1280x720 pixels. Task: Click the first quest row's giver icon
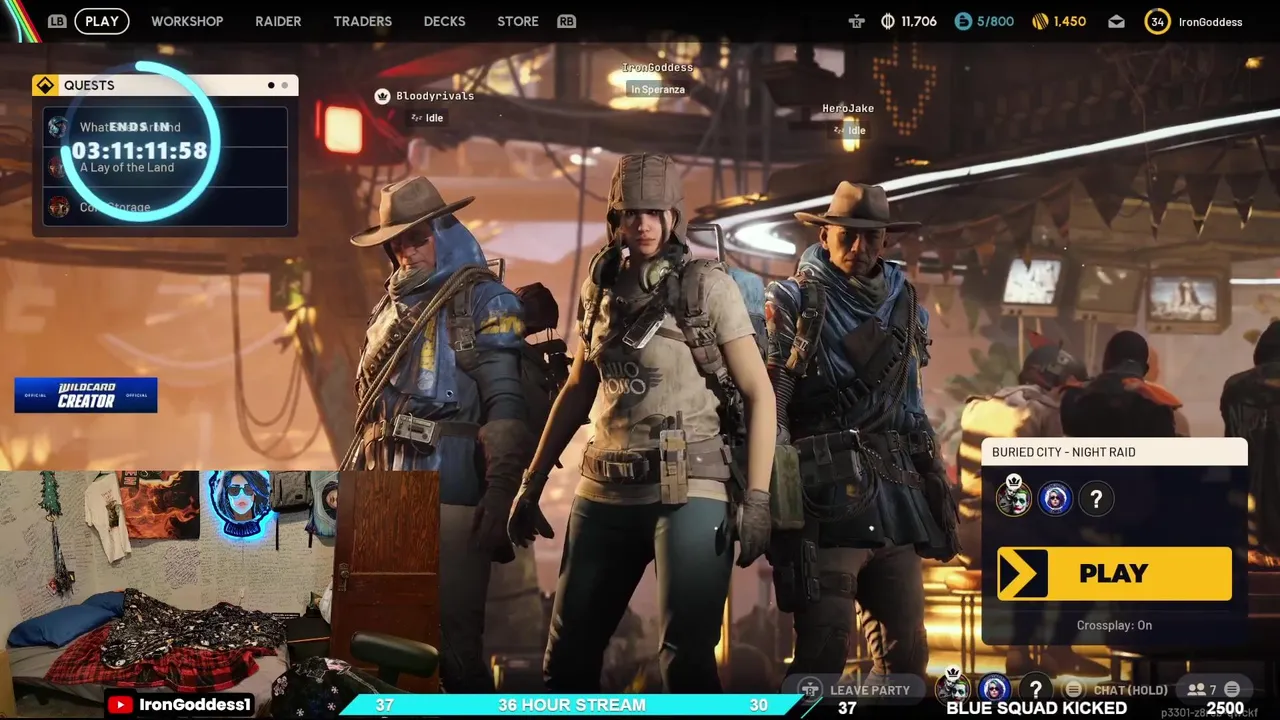point(59,127)
